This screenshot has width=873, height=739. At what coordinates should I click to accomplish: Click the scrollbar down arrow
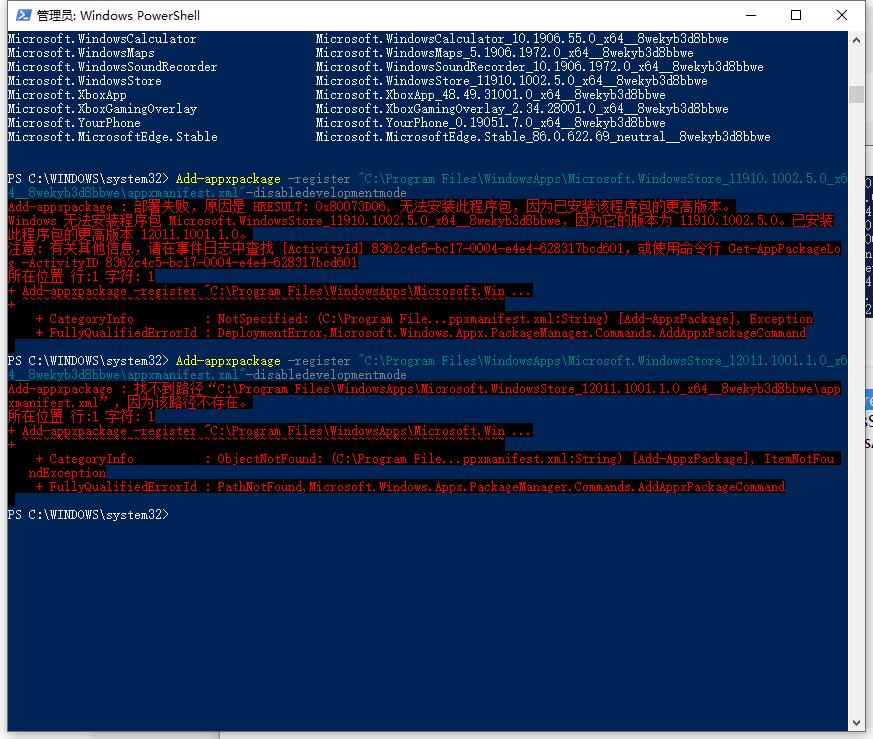click(856, 723)
